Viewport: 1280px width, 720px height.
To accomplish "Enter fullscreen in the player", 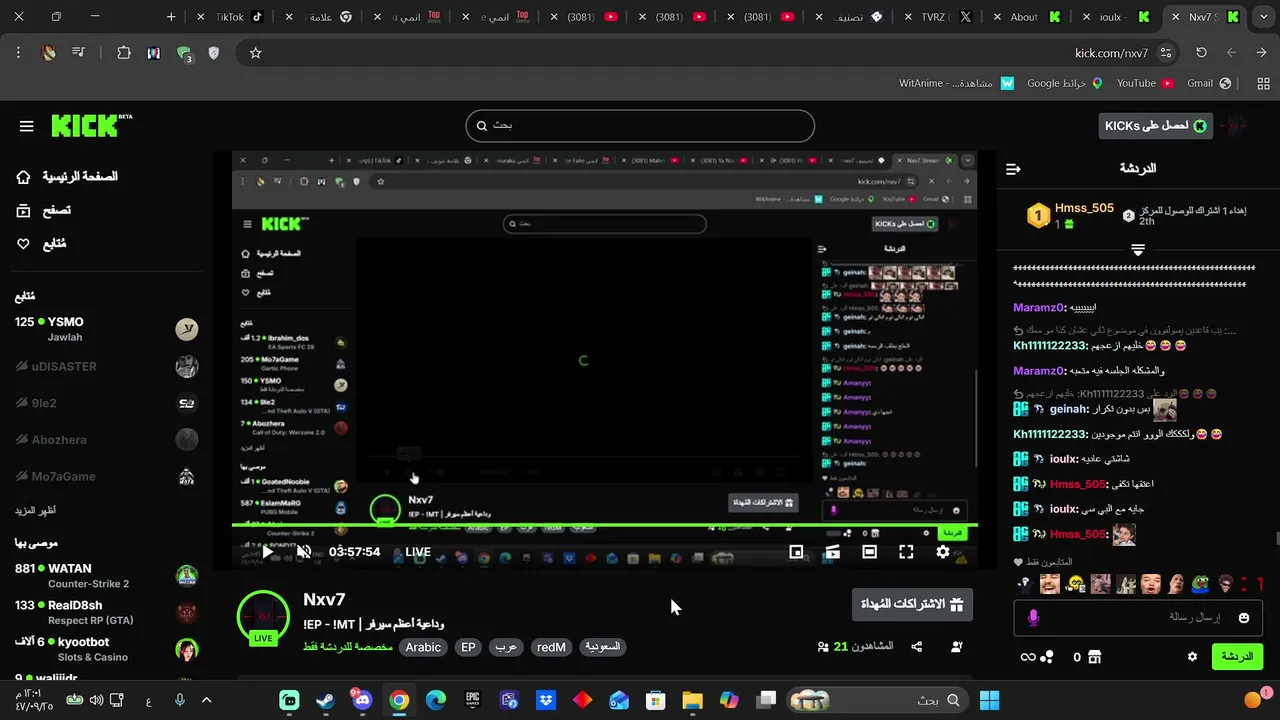I will [x=906, y=551].
